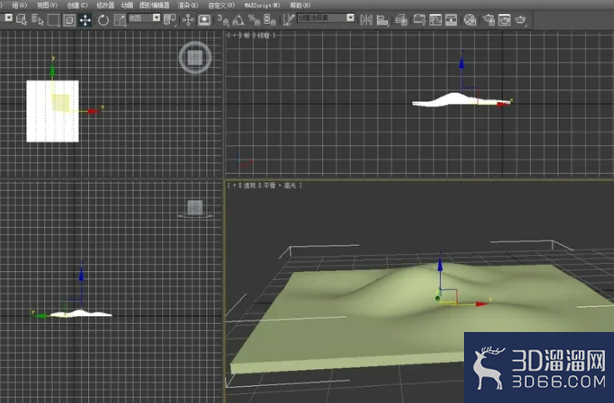The image size is (614, 403).
Task: Enable the Select and Manipulate tool
Action: pos(188,20)
